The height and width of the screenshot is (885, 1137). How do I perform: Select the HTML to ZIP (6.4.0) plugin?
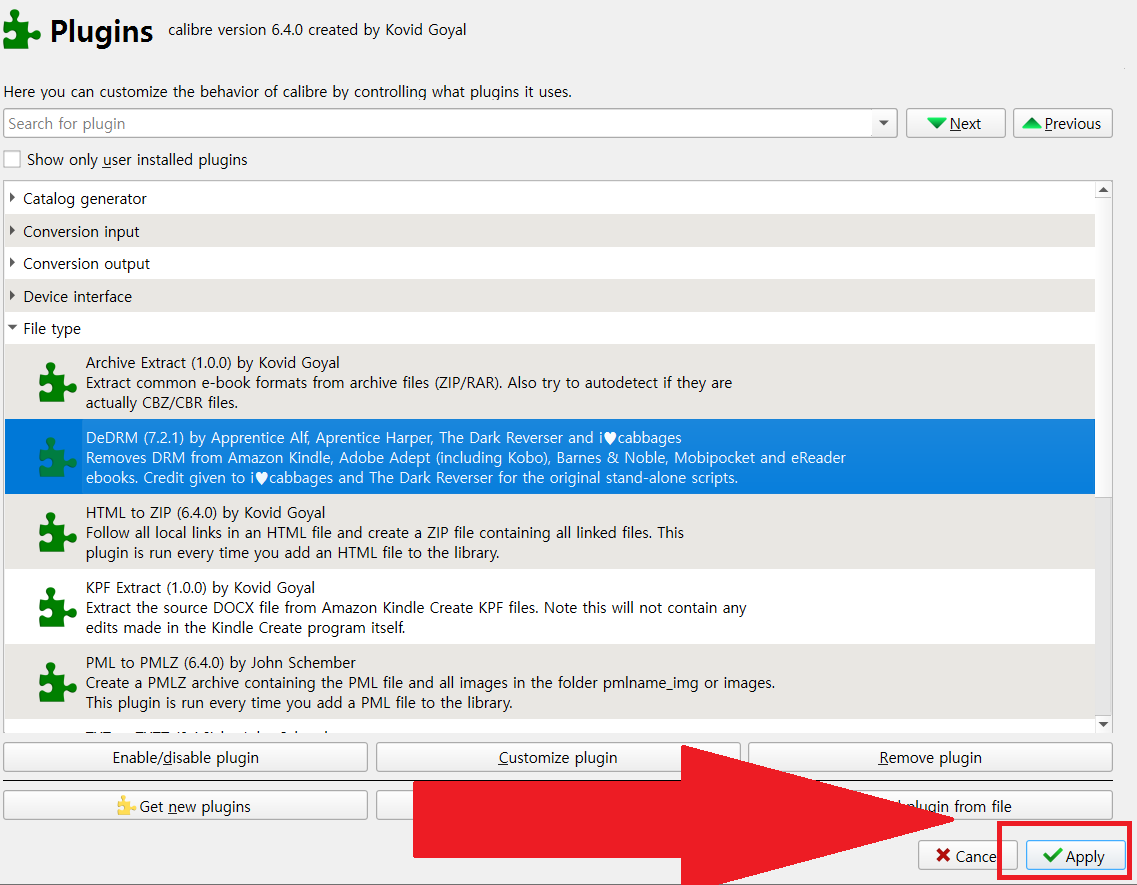click(550, 532)
